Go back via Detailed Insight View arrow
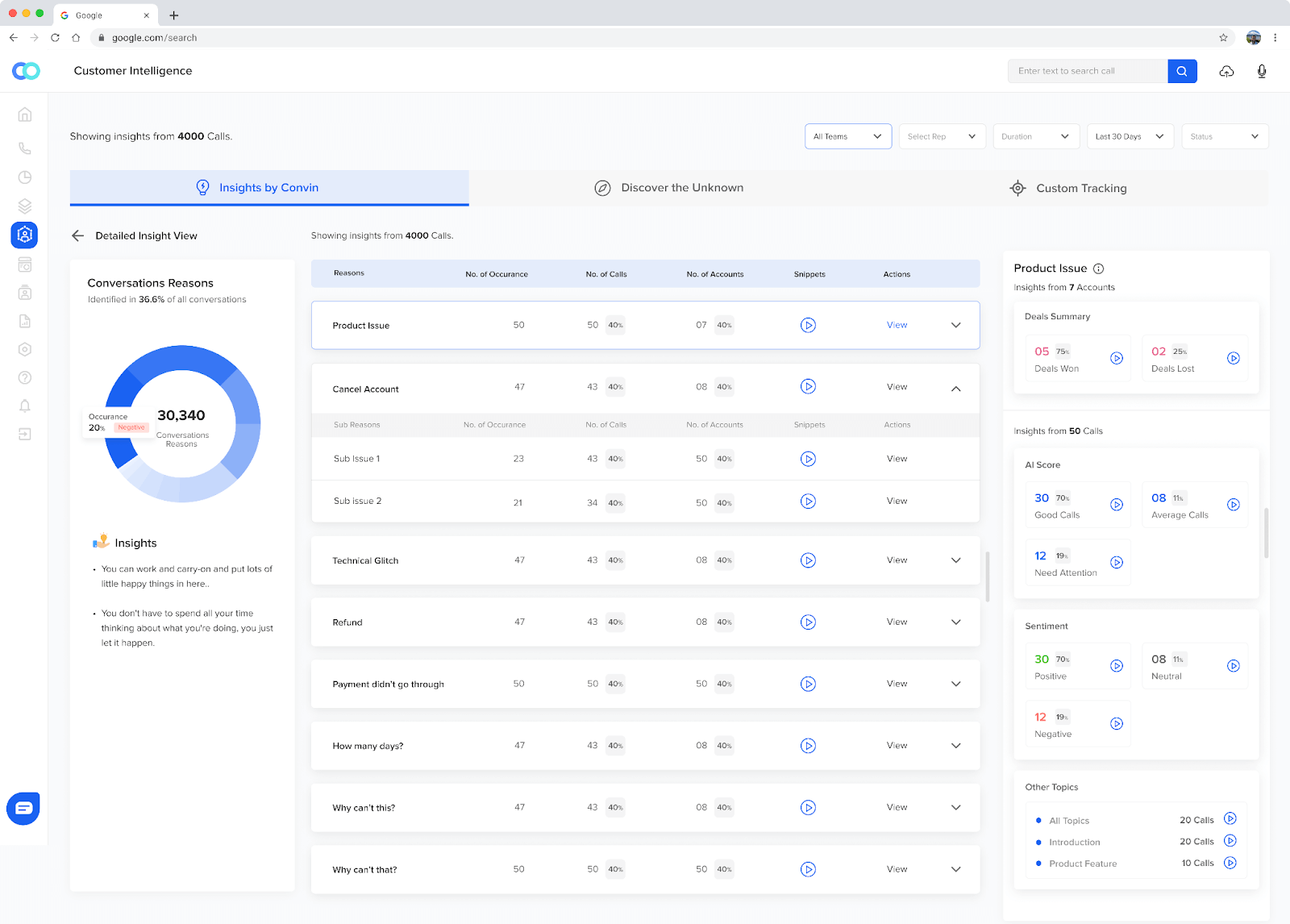1290x924 pixels. click(77, 235)
